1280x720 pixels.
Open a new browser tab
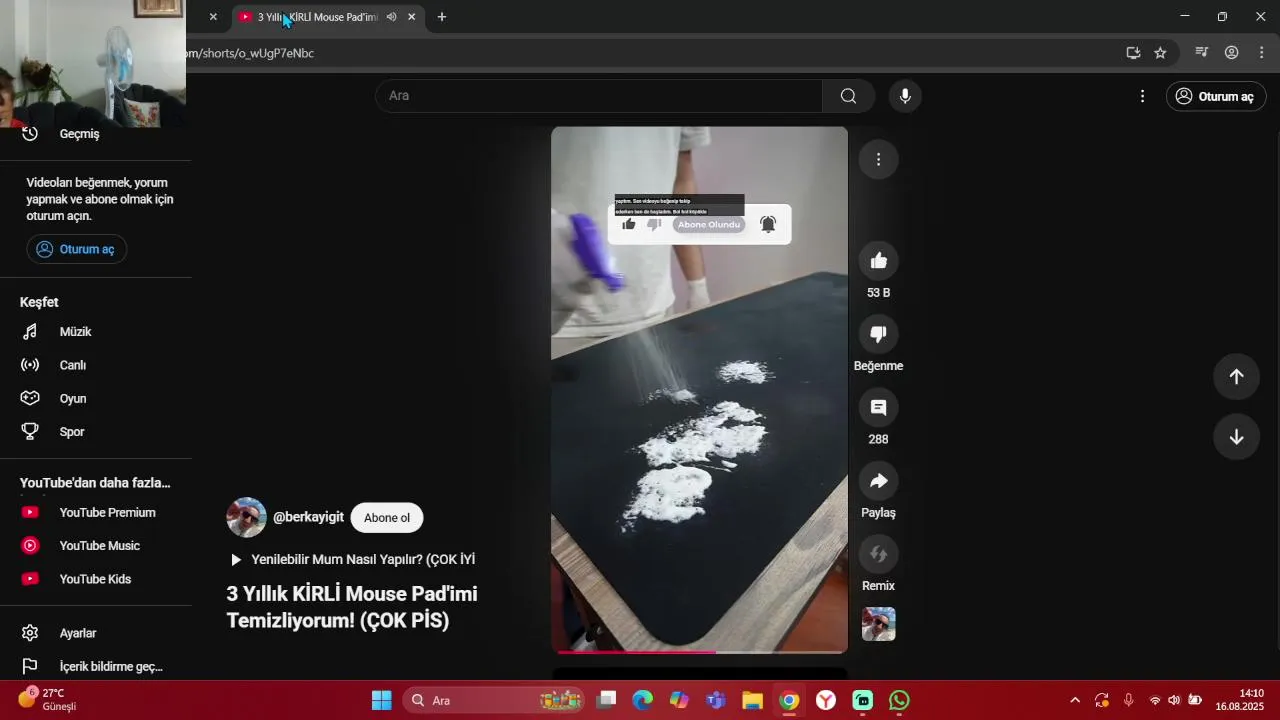(x=442, y=17)
